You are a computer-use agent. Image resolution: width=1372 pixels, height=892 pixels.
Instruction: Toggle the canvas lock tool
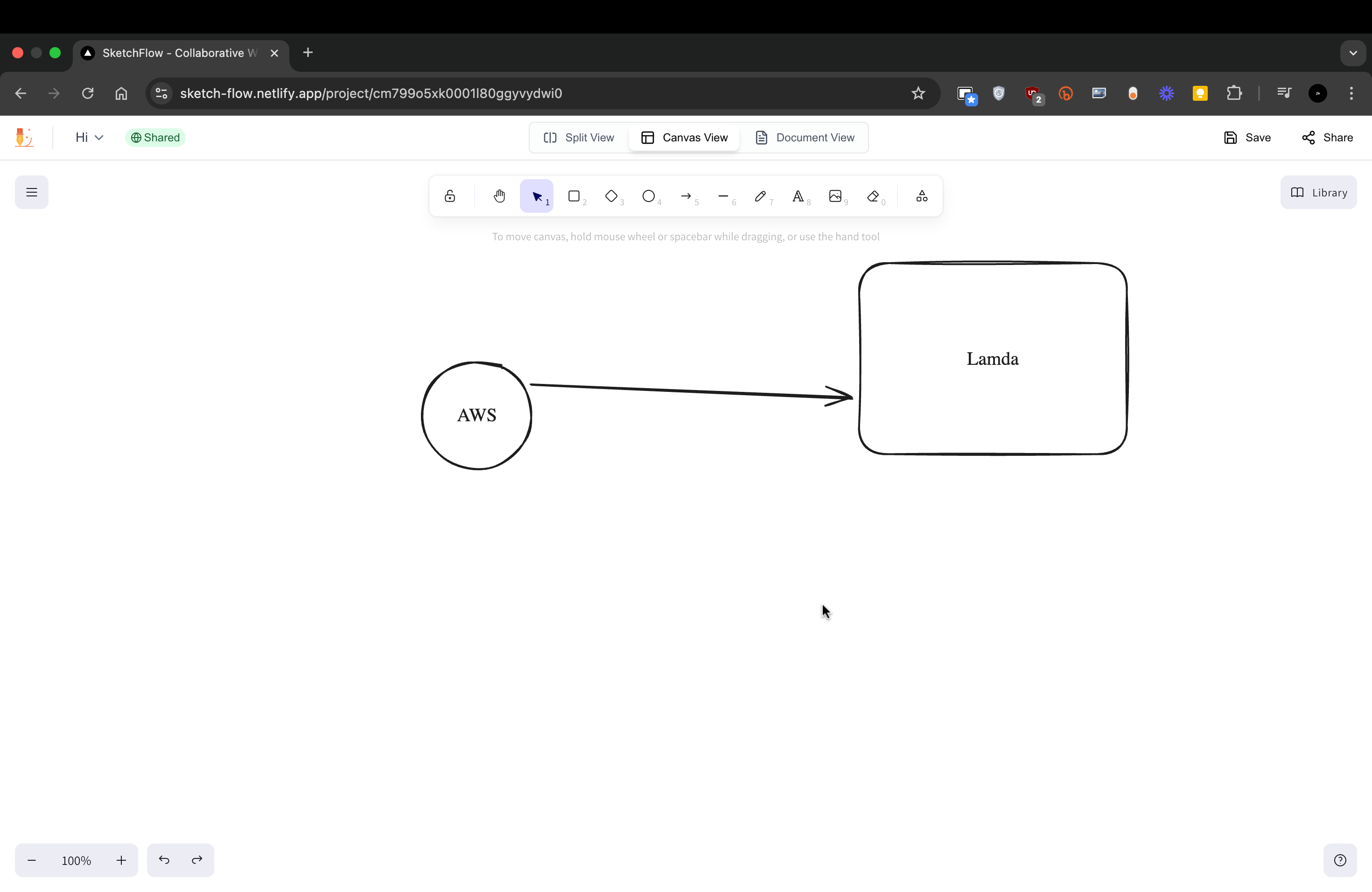tap(450, 196)
